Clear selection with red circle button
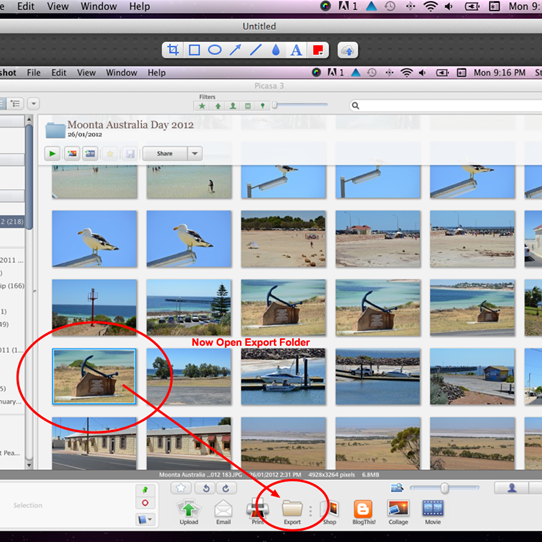 [x=145, y=503]
